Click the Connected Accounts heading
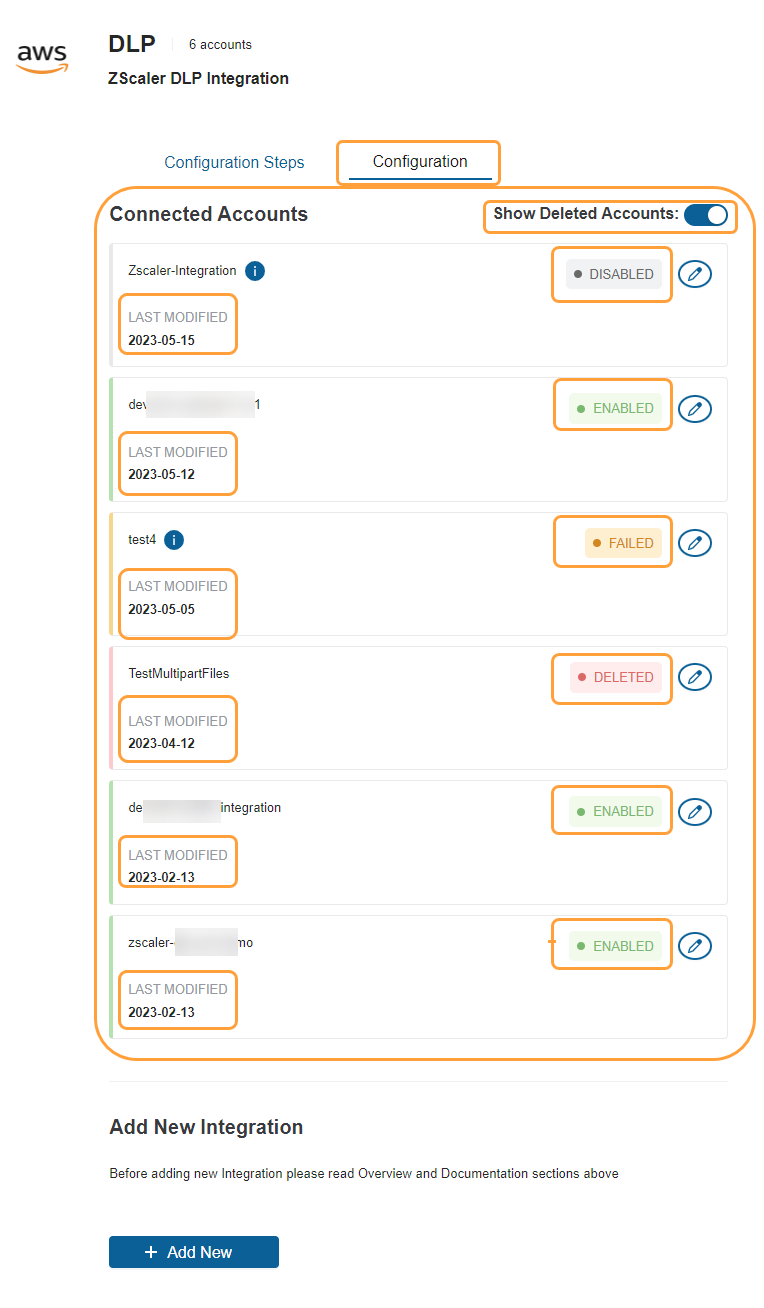This screenshot has width=764, height=1308. pyautogui.click(x=209, y=214)
